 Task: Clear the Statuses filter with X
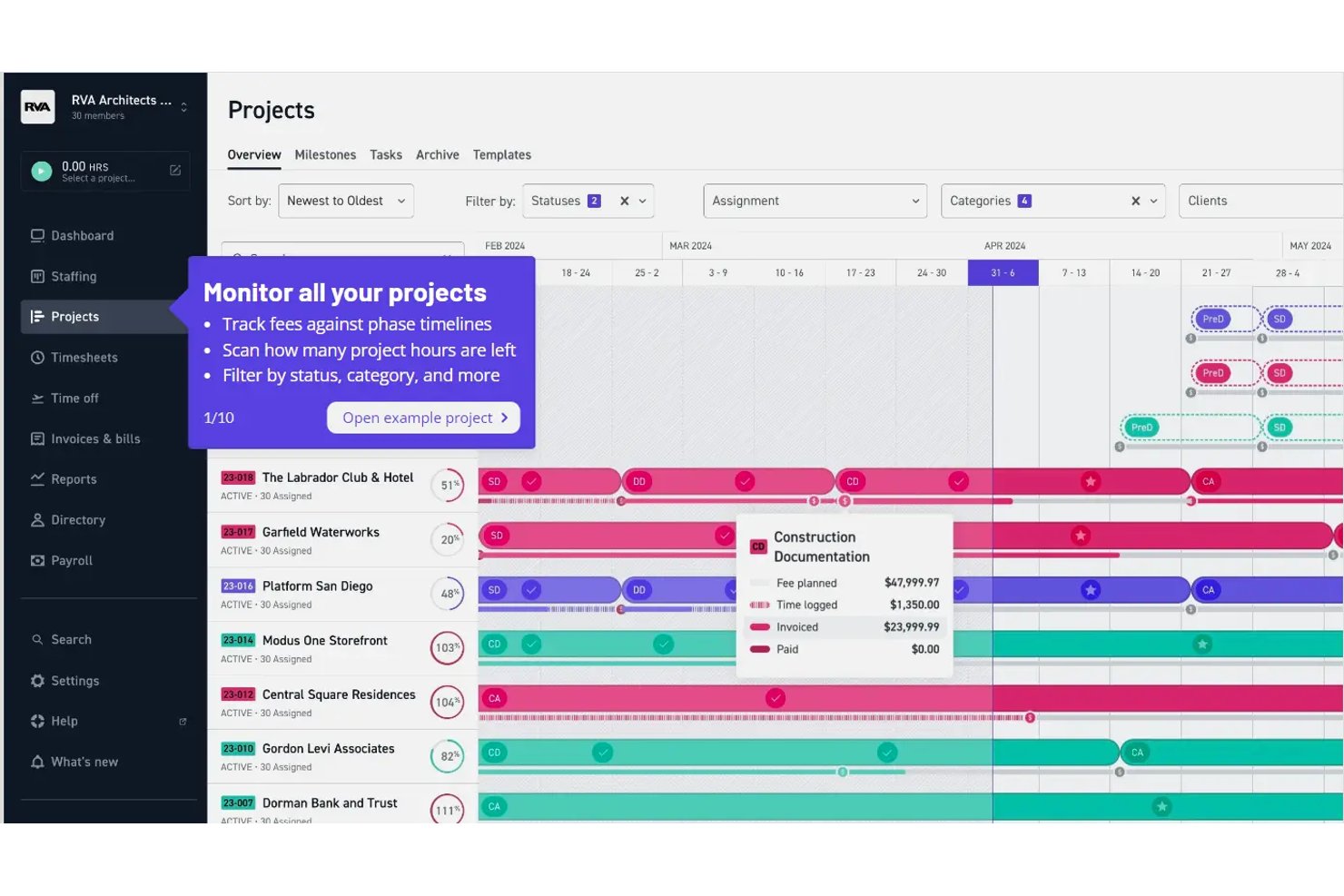(x=625, y=202)
